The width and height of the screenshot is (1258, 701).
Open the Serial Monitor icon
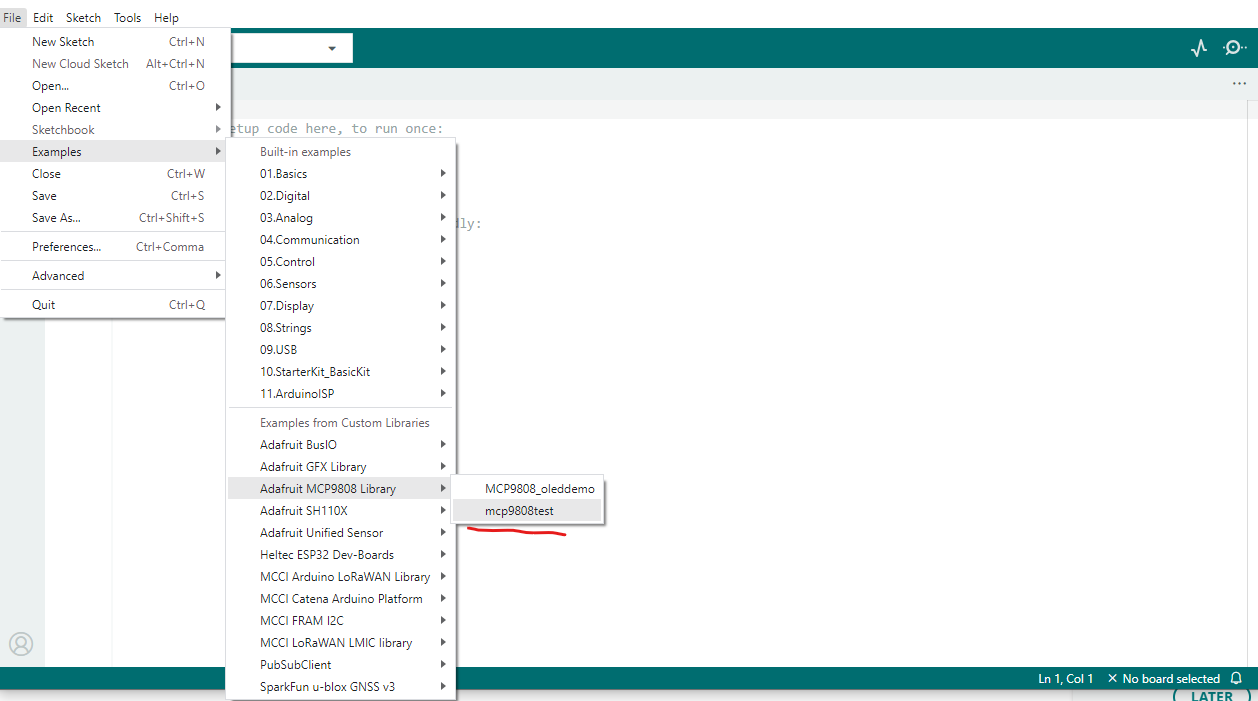point(1234,48)
